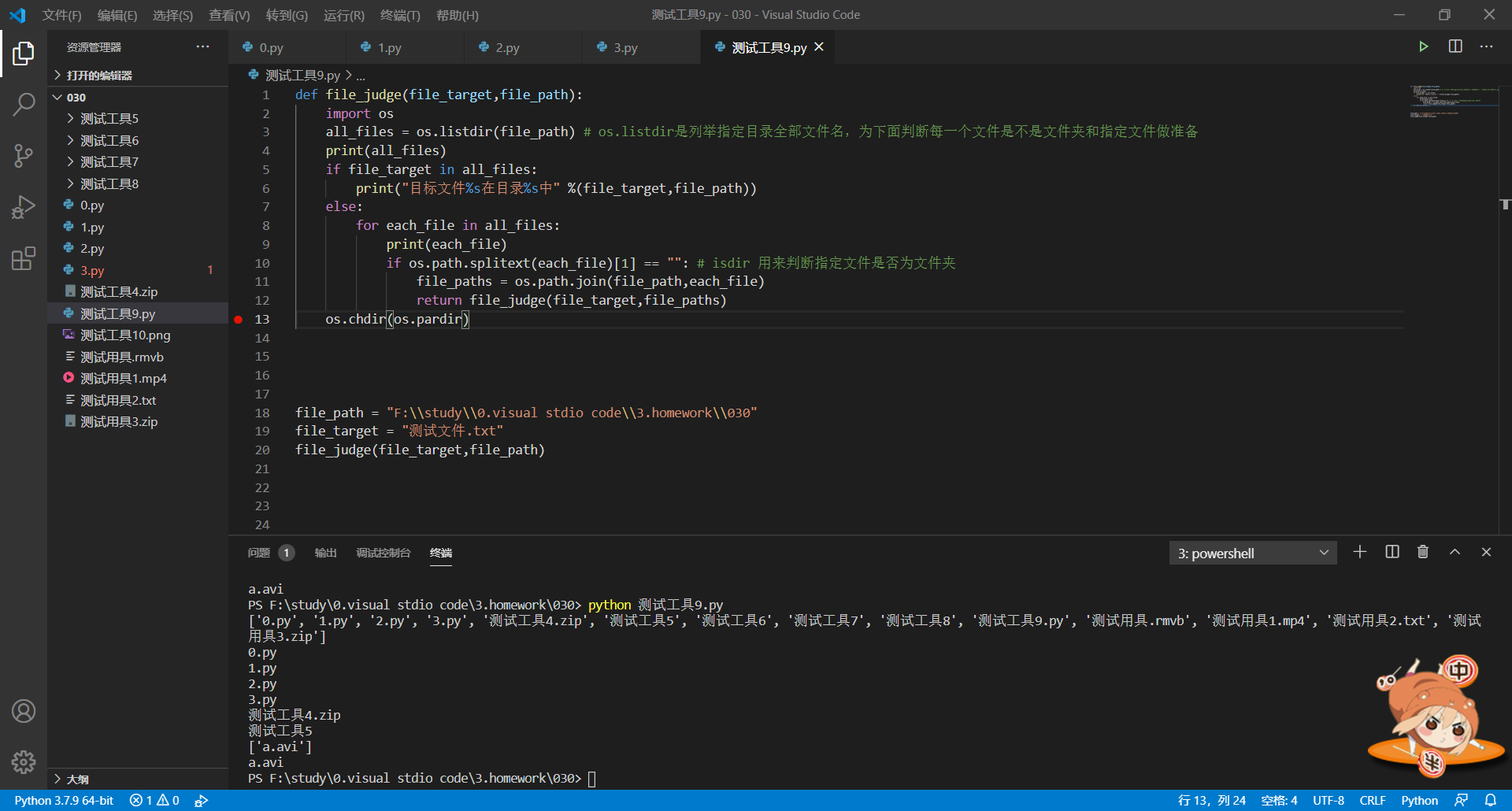Split the terminal pane
This screenshot has width=1512, height=811.
1392,552
